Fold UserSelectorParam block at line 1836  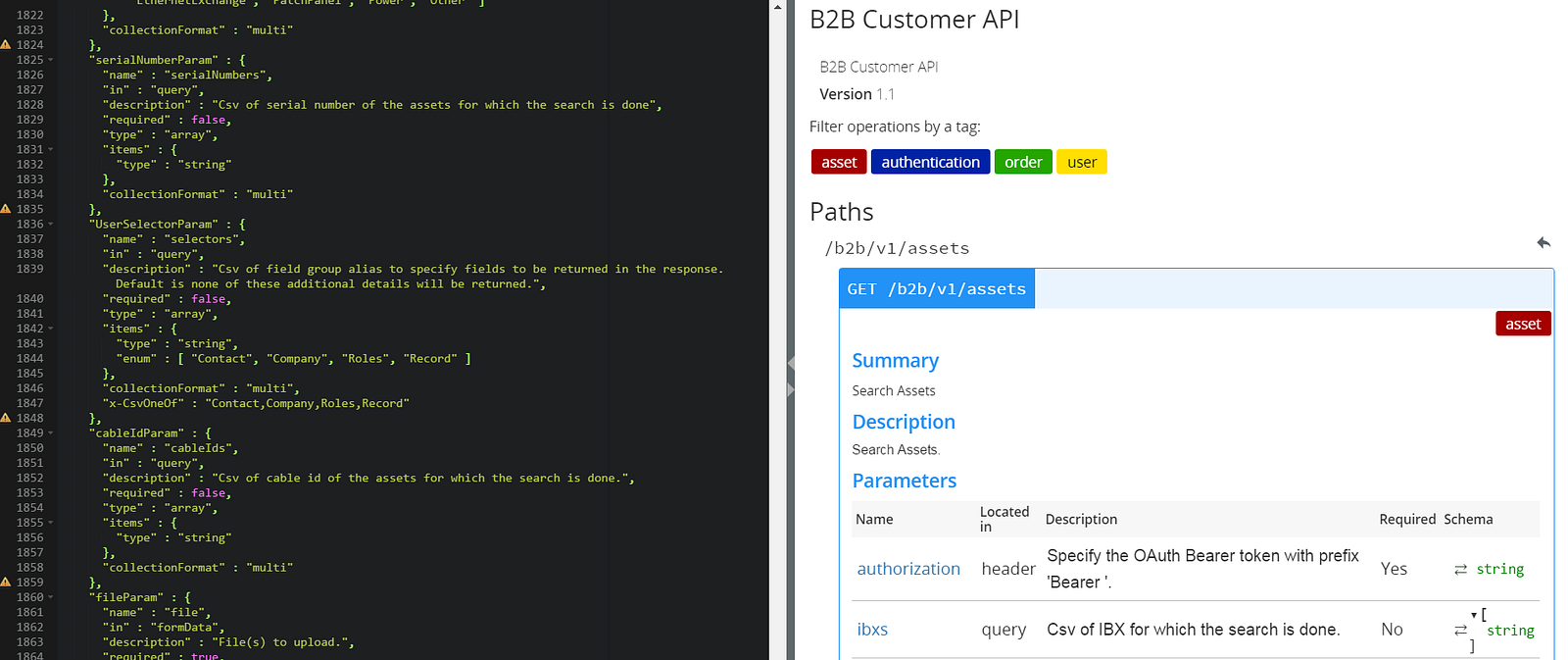tap(51, 224)
